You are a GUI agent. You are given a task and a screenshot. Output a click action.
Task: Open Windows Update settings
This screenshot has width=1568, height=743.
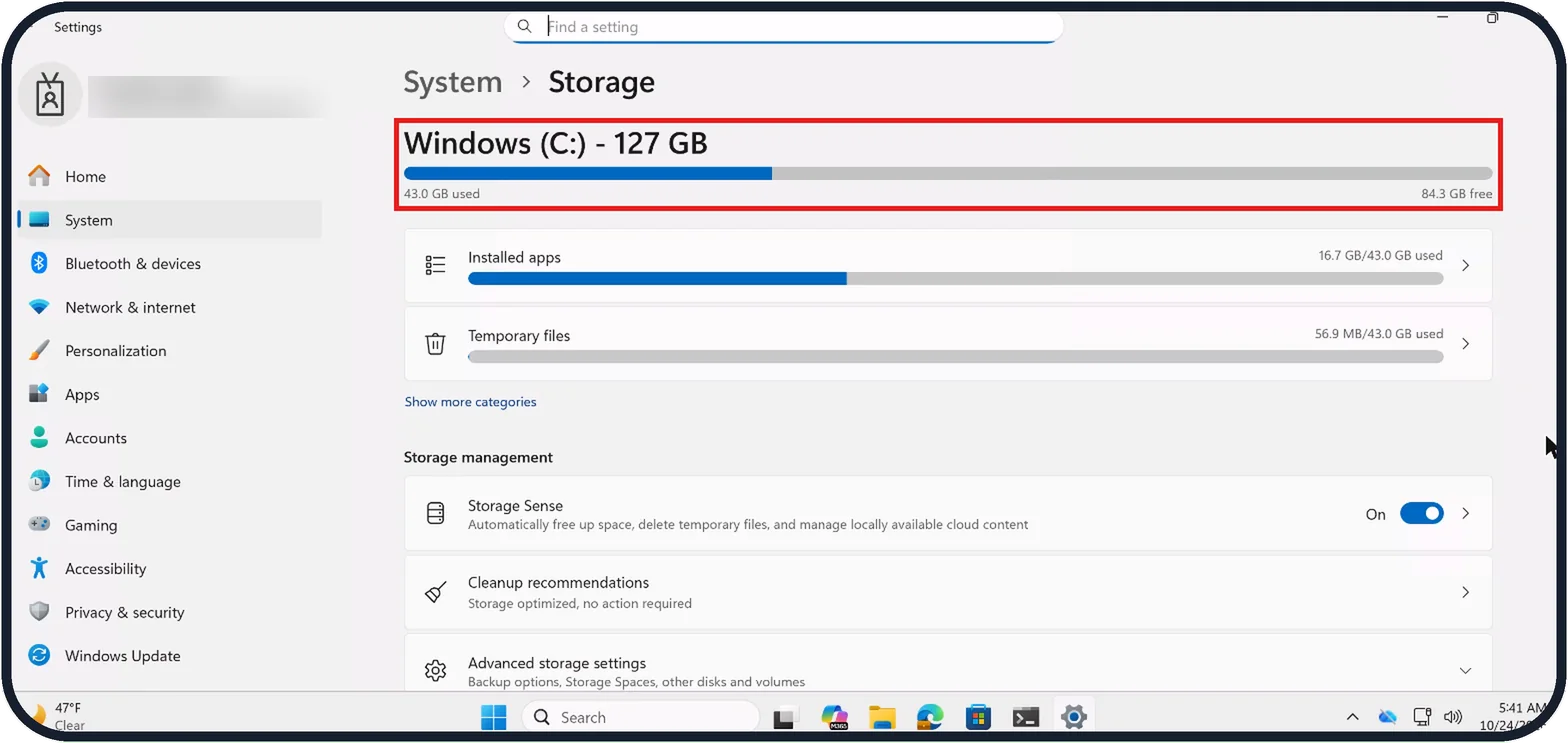pyautogui.click(x=170, y=656)
